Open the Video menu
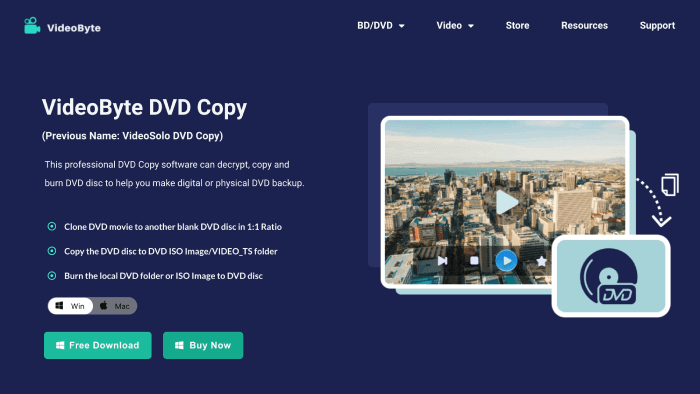The height and width of the screenshot is (394, 700). click(449, 25)
